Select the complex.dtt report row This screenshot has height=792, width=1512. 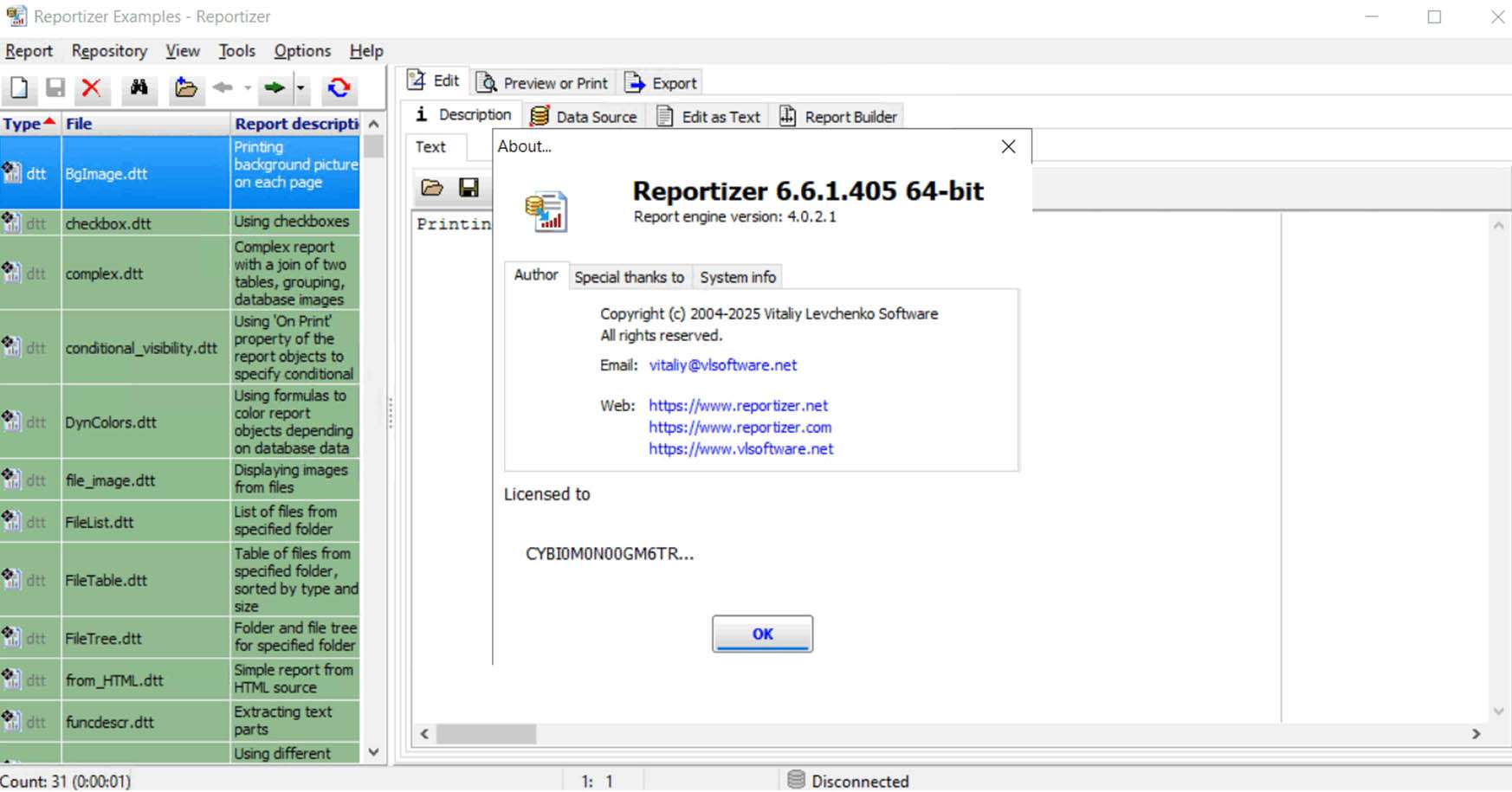click(x=104, y=274)
